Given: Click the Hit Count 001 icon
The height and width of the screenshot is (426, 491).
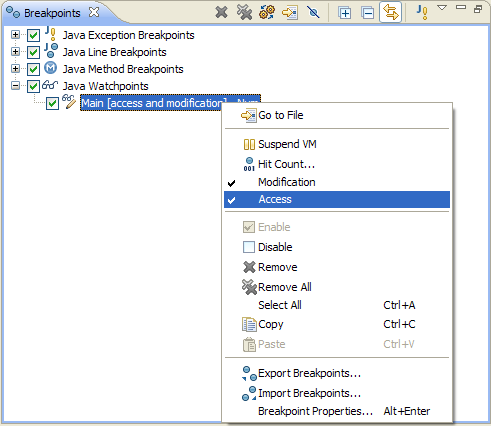Looking at the screenshot, I should point(249,164).
